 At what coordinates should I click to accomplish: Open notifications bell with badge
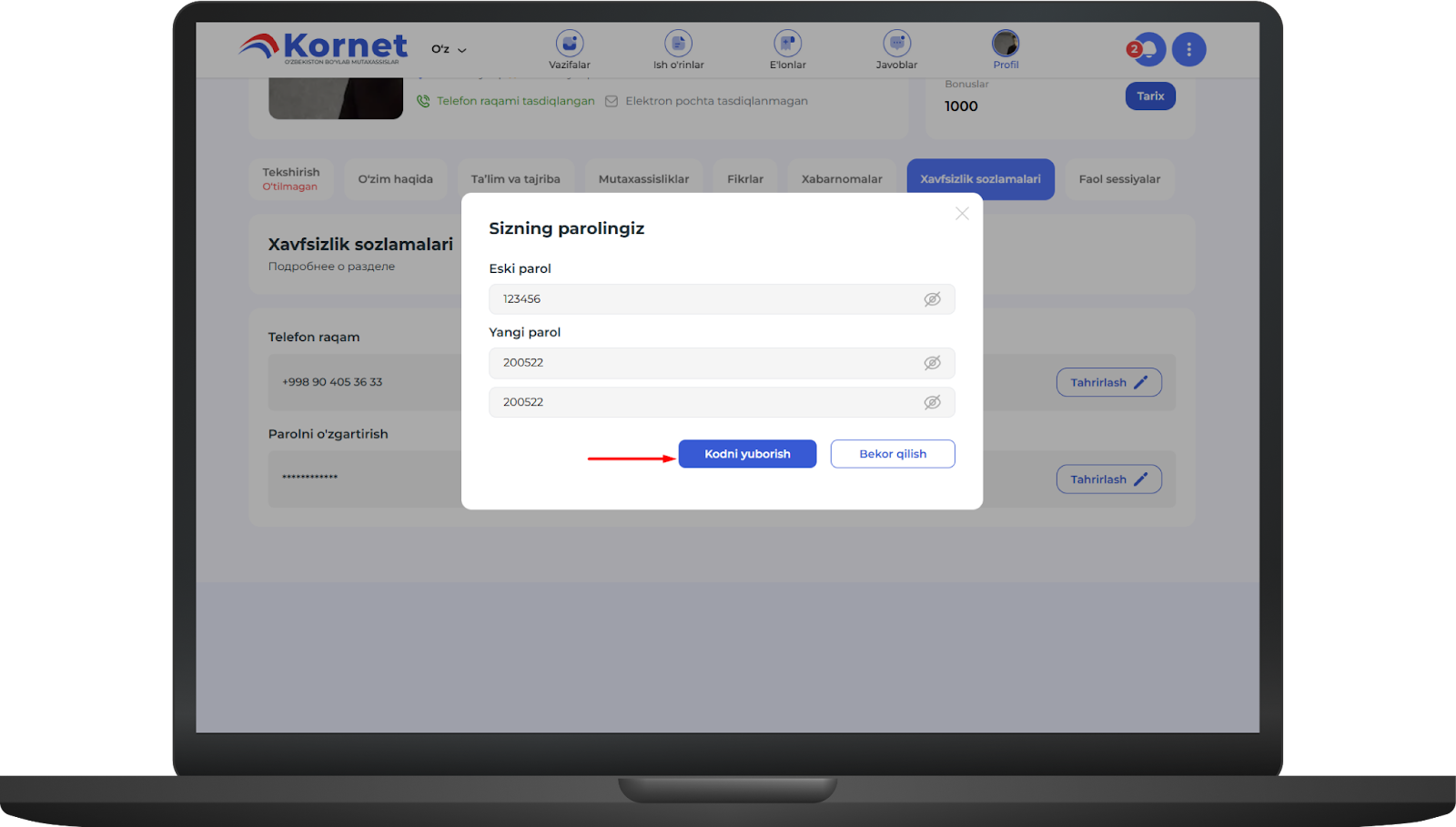coord(1148,49)
